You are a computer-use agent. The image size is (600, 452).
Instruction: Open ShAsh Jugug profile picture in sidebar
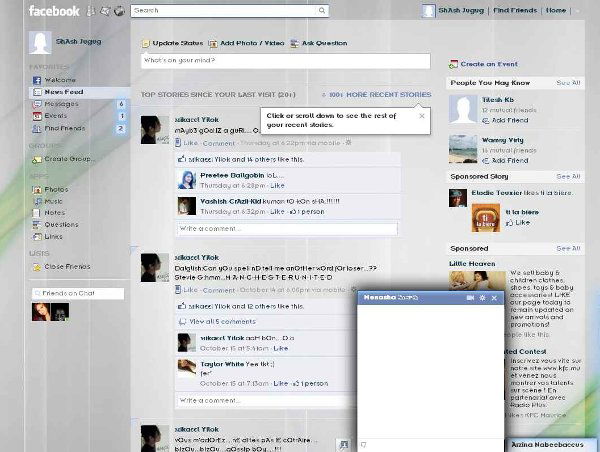point(40,42)
